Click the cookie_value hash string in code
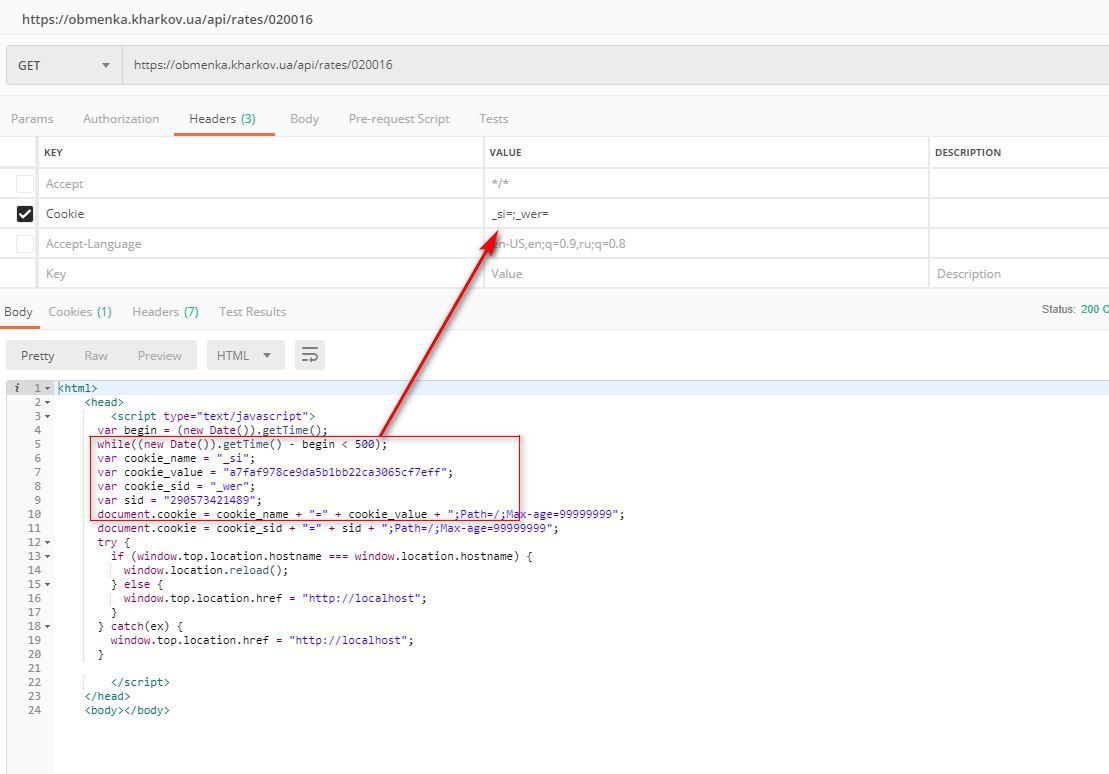This screenshot has height=774, width=1109. pos(335,473)
